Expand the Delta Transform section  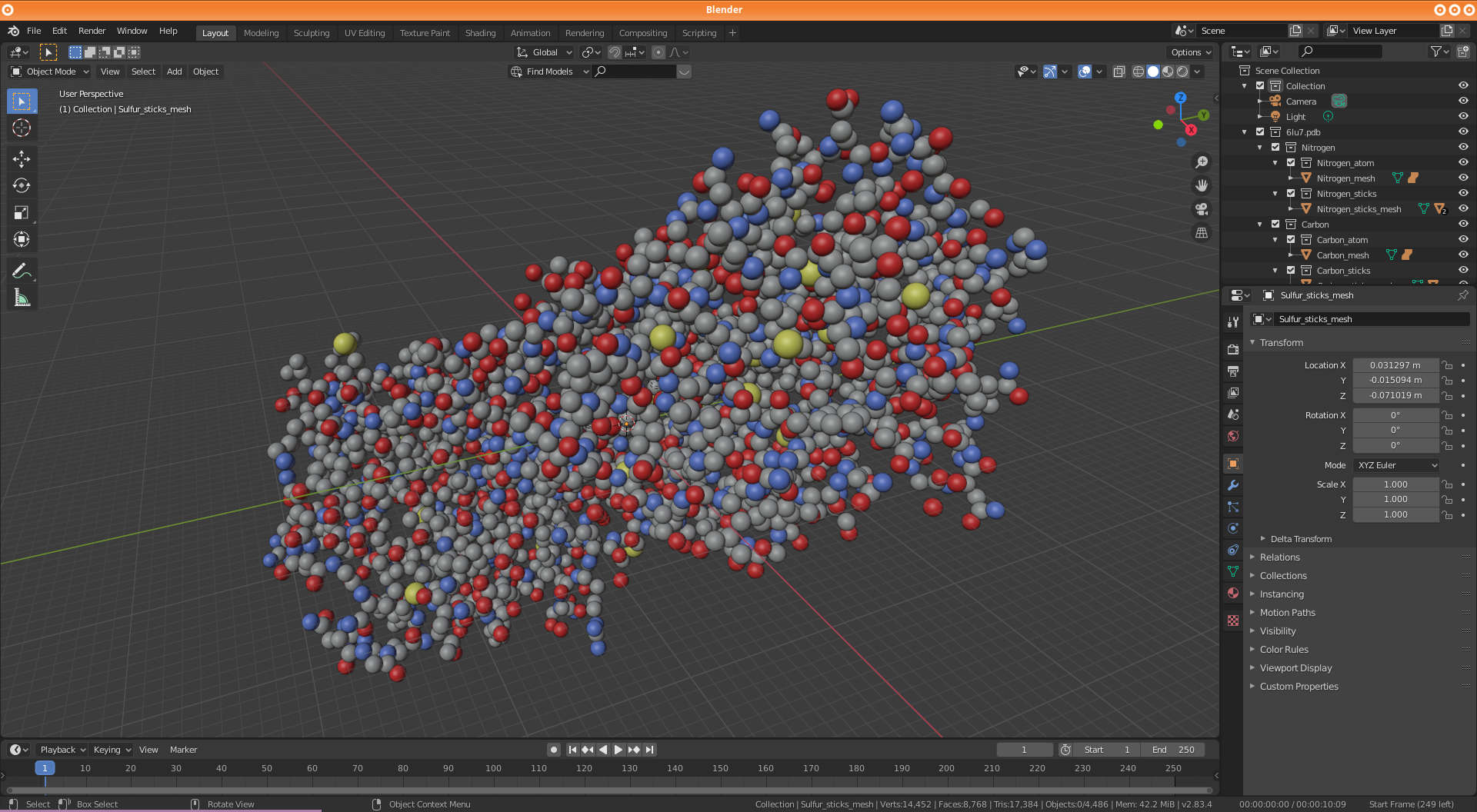[1300, 539]
